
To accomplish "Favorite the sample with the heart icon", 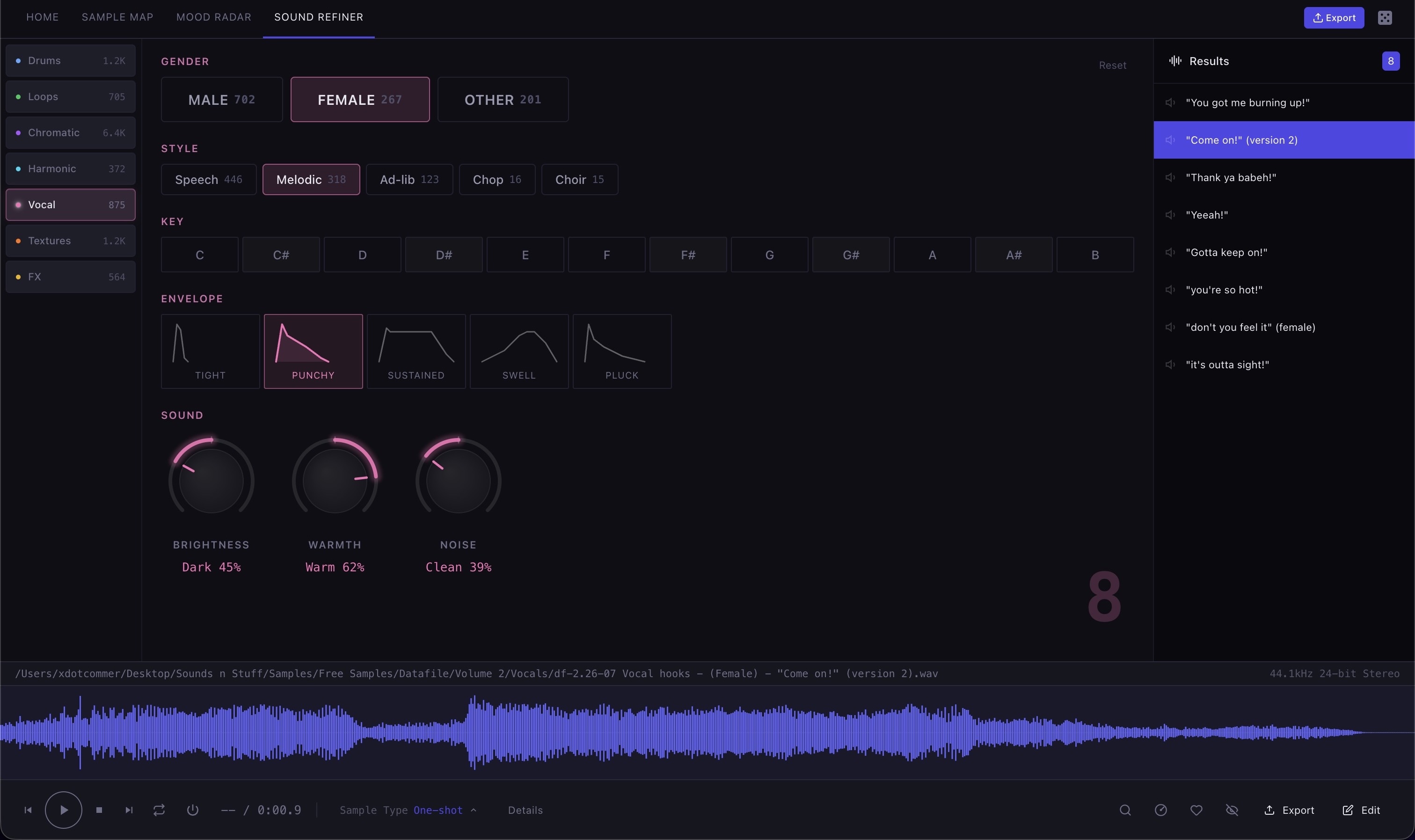I will tap(1196, 810).
